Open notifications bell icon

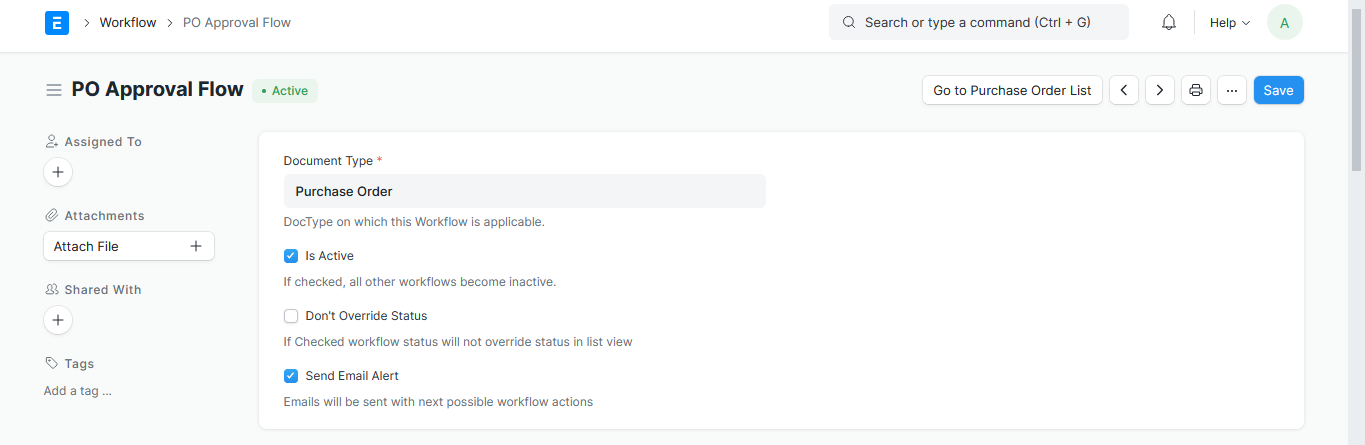(x=1168, y=22)
